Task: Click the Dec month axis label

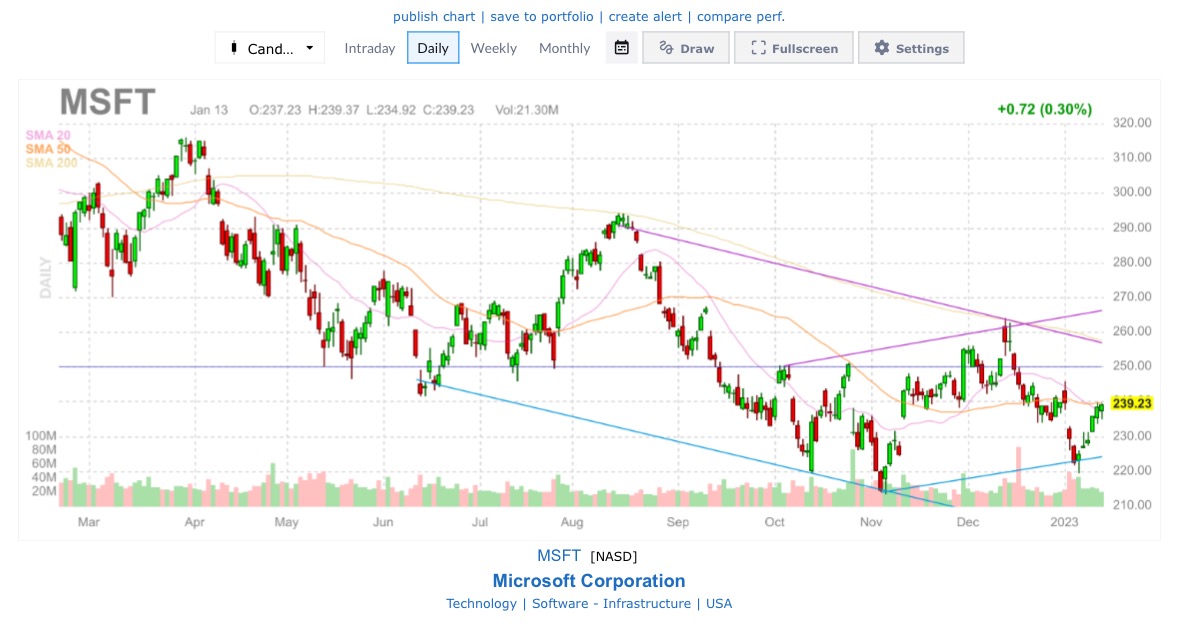Action: click(968, 522)
